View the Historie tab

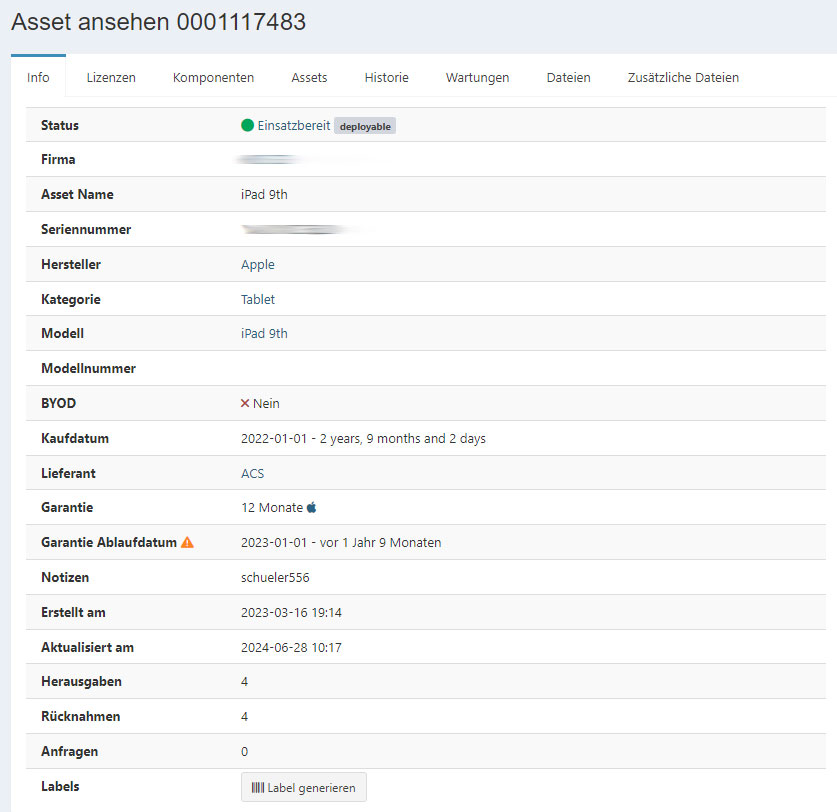(x=386, y=76)
